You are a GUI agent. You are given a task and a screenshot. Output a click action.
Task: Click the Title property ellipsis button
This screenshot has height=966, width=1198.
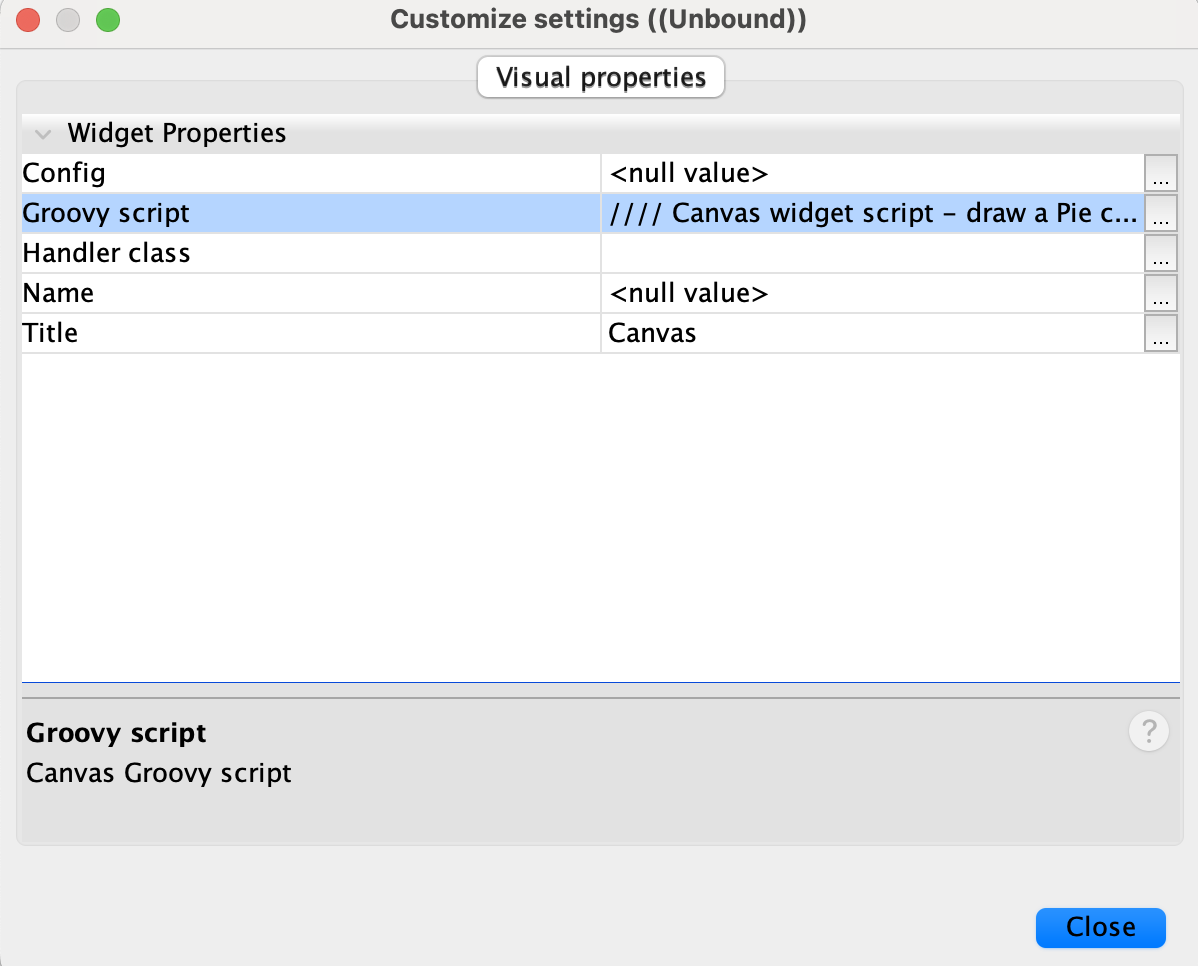click(1160, 333)
